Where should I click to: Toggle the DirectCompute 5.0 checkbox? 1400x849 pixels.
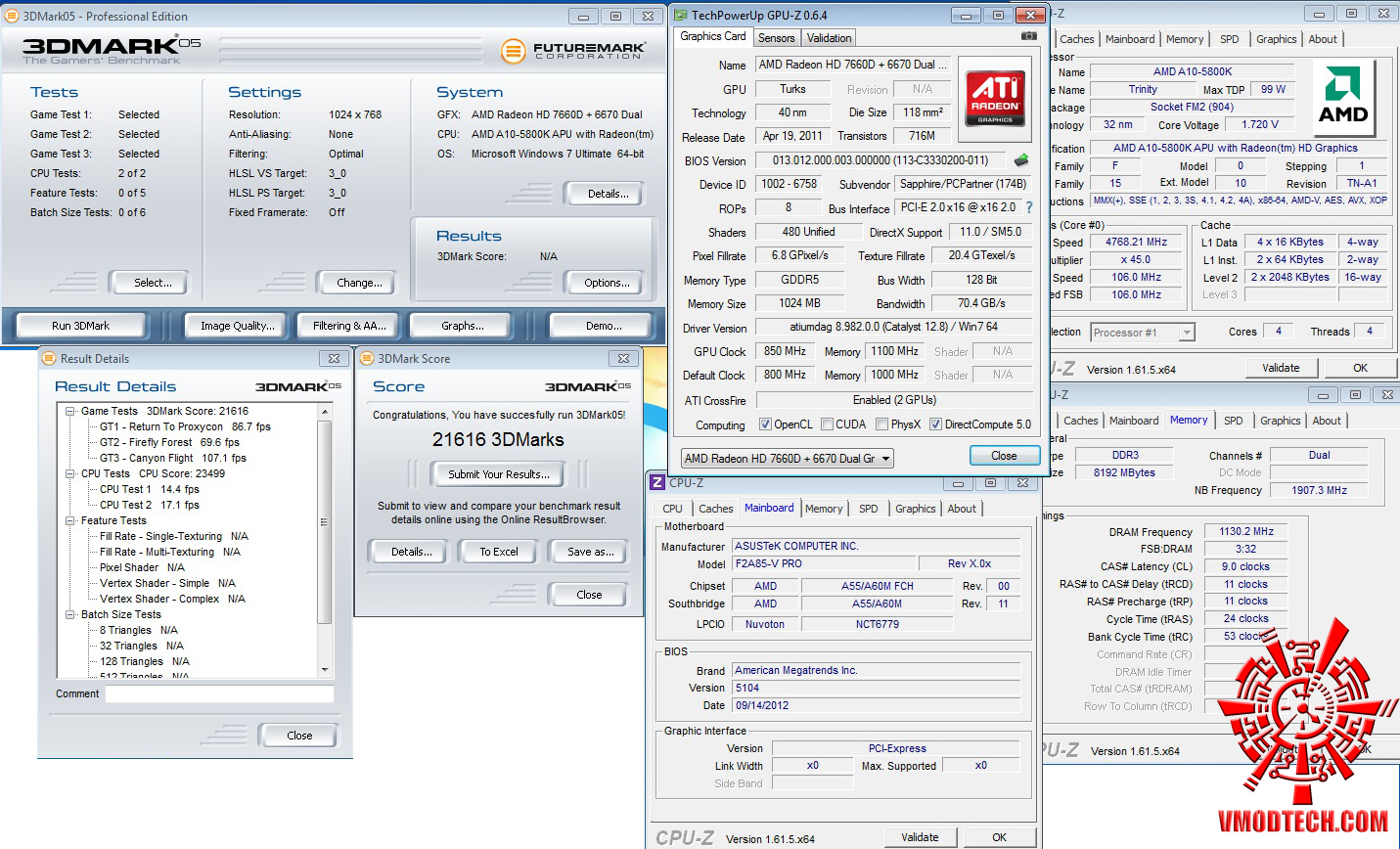click(x=936, y=424)
